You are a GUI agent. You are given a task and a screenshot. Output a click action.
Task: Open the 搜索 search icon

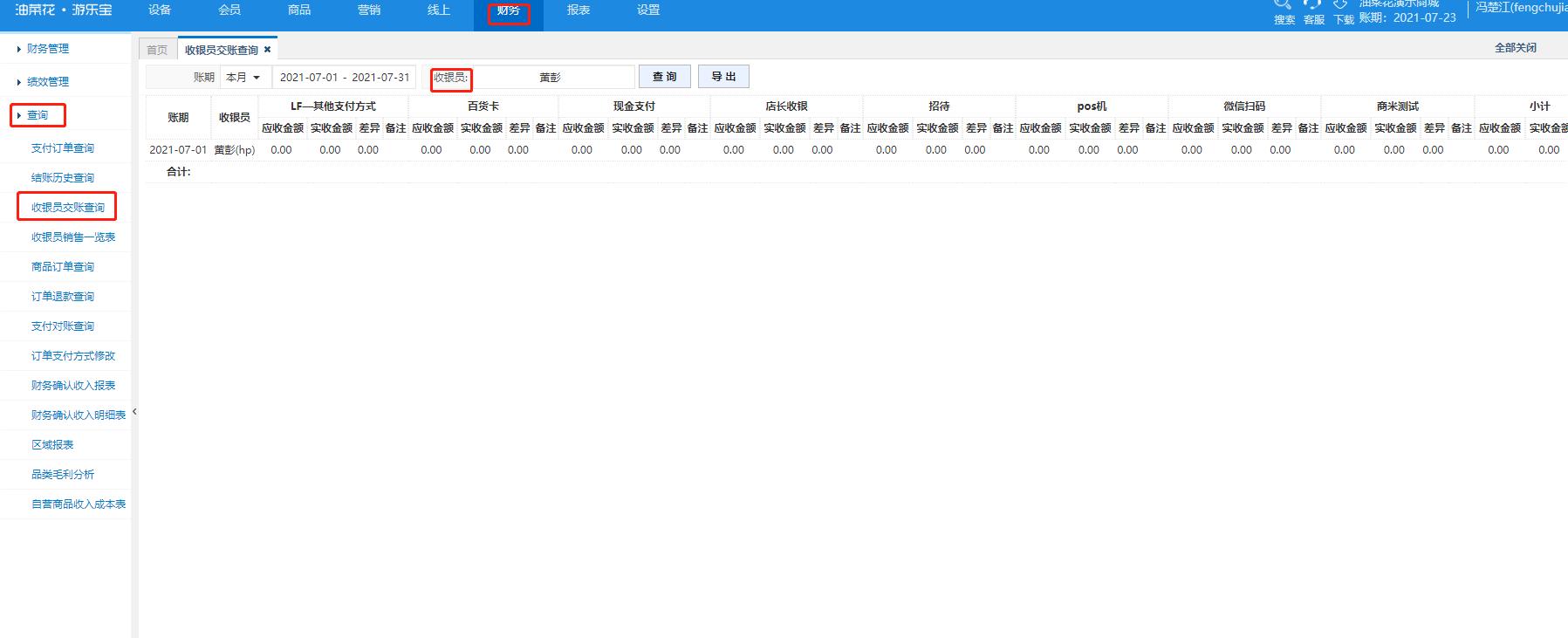pos(1284,11)
